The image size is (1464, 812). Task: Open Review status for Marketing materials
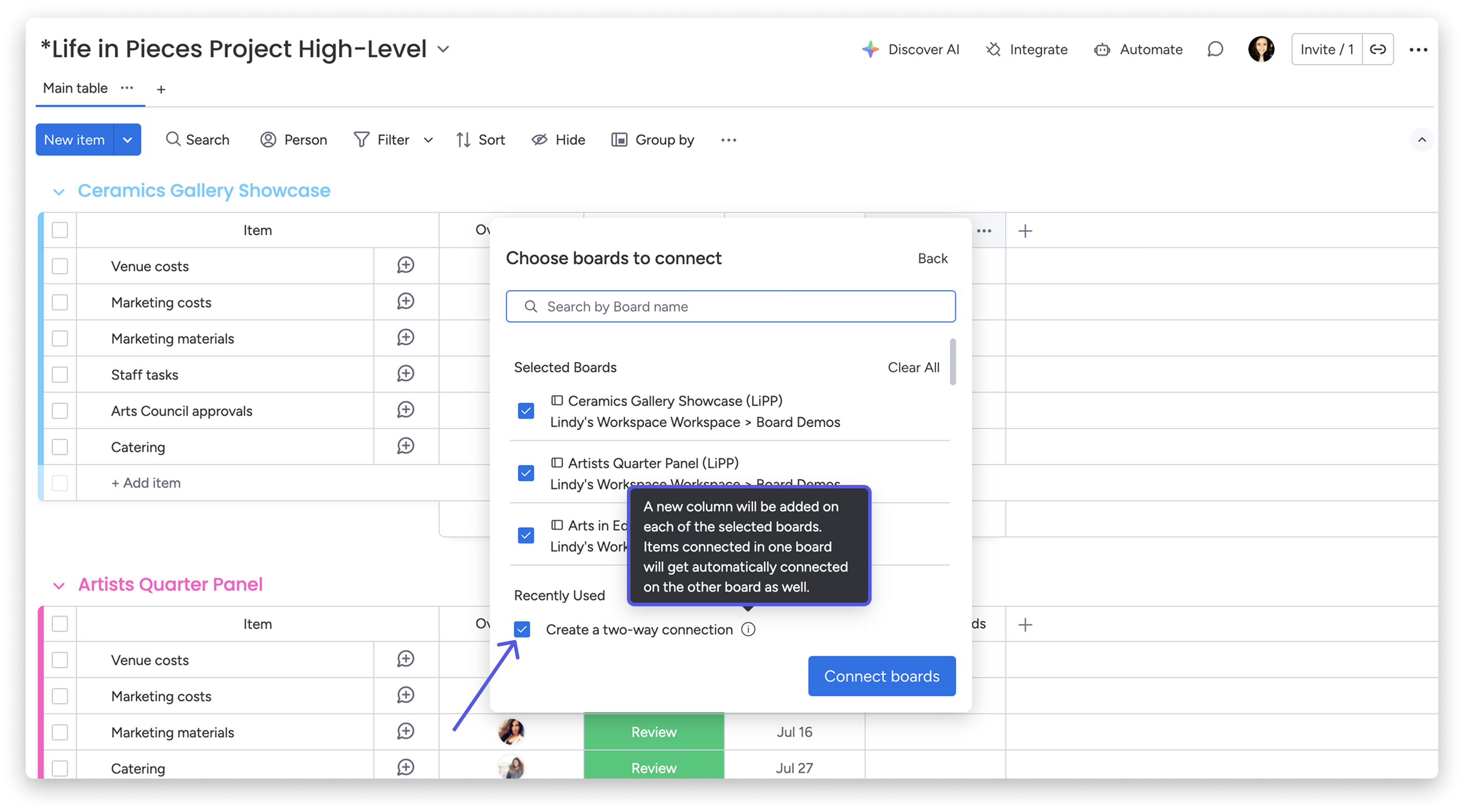tap(654, 732)
